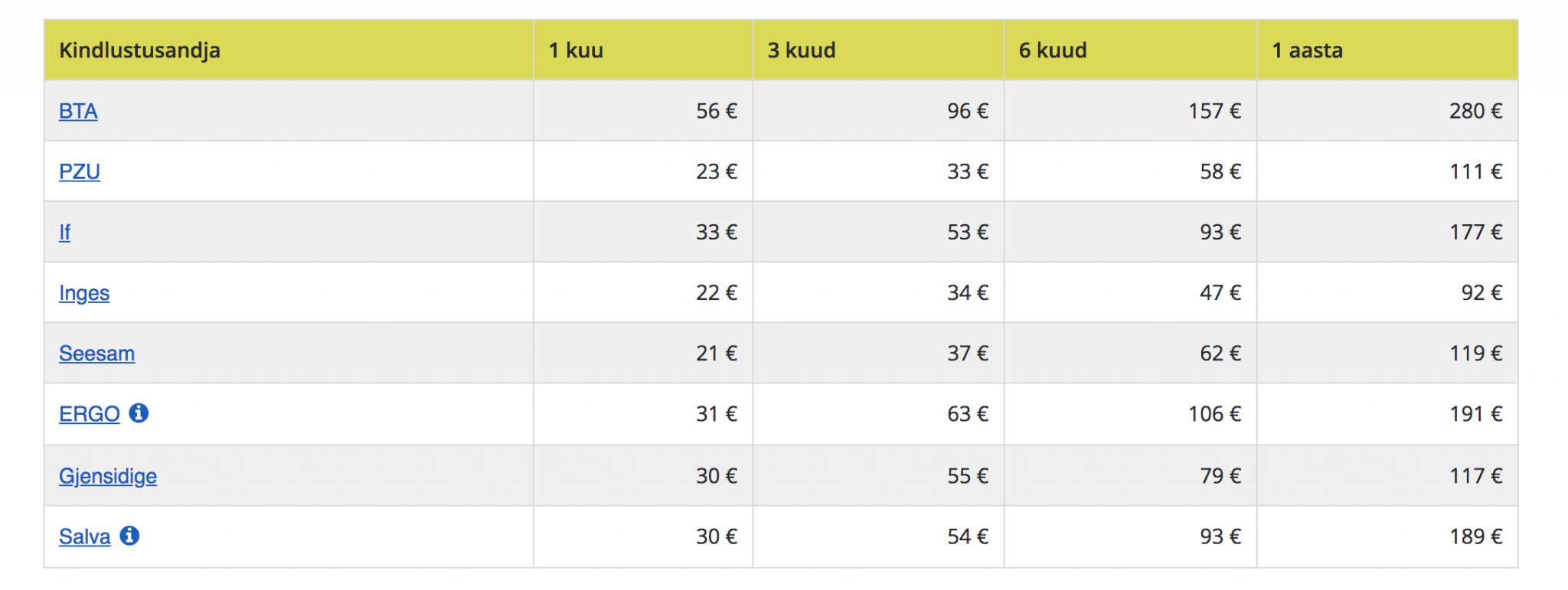Select Inges 92 € yearly price cell

[x=1481, y=293]
